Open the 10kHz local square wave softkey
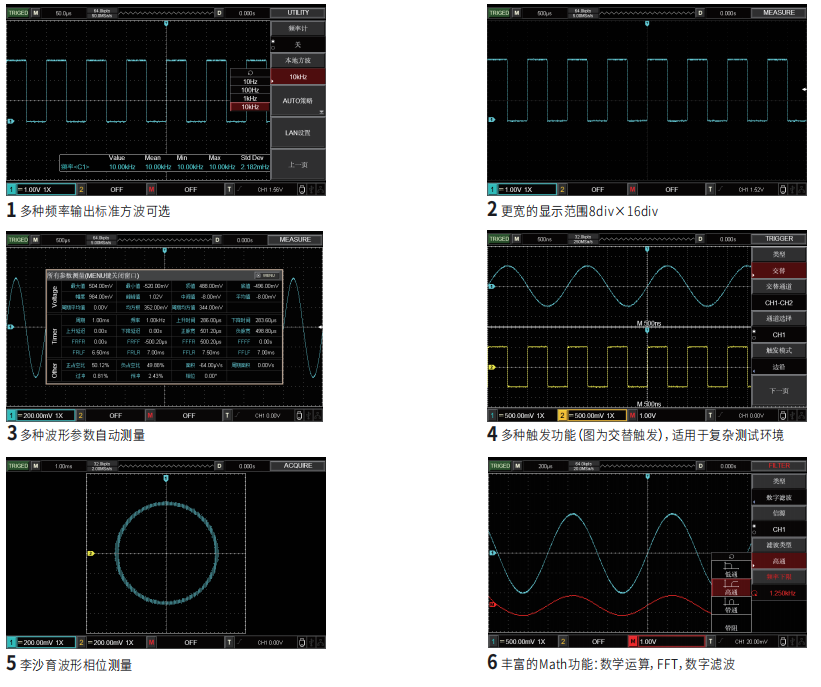The height and width of the screenshot is (687, 821). 298,77
